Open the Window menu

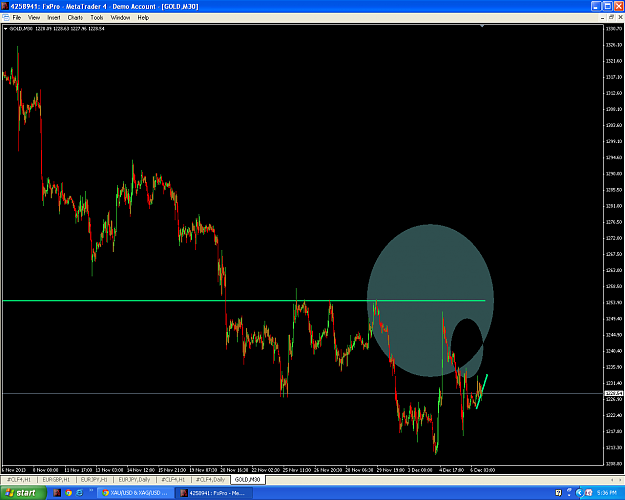(120, 18)
